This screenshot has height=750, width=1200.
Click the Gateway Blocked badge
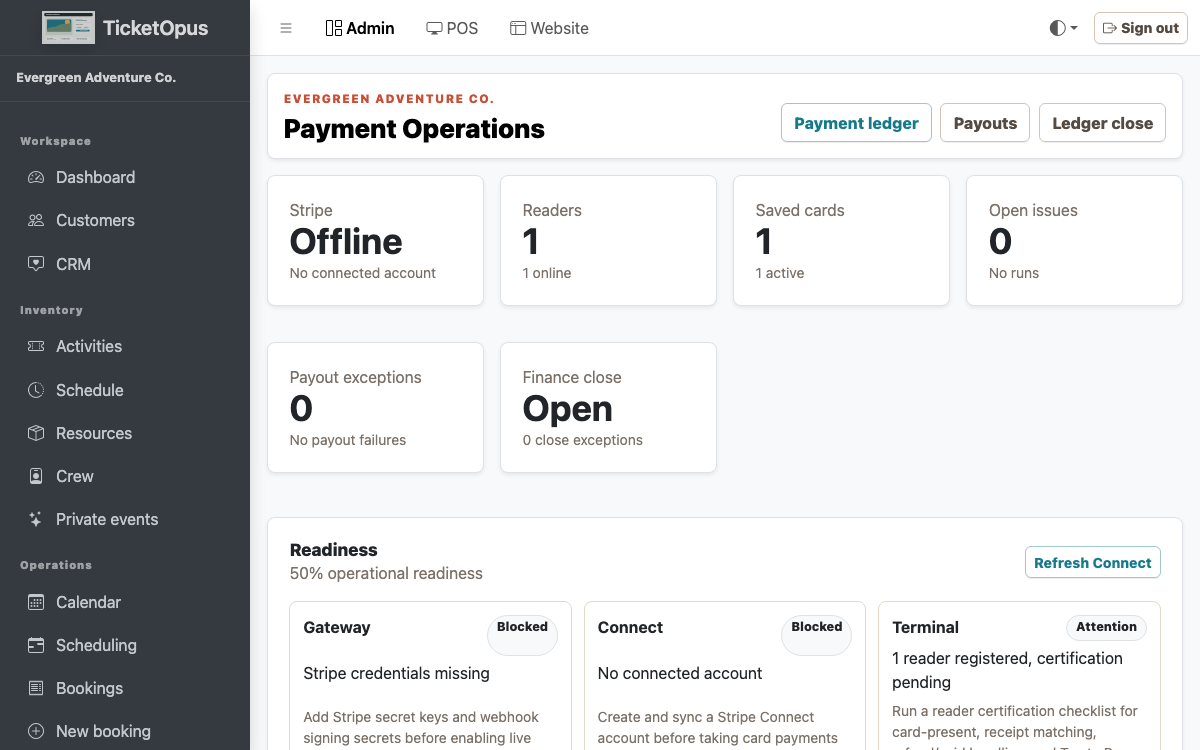click(x=522, y=634)
